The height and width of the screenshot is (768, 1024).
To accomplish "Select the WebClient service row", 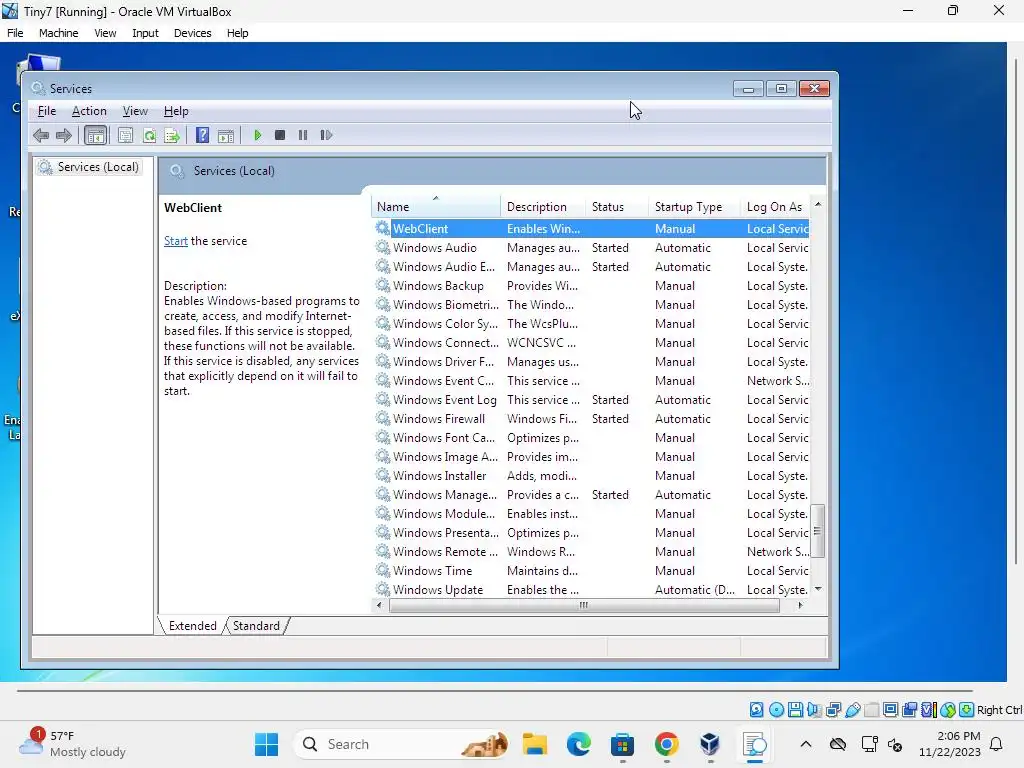I will tap(592, 229).
